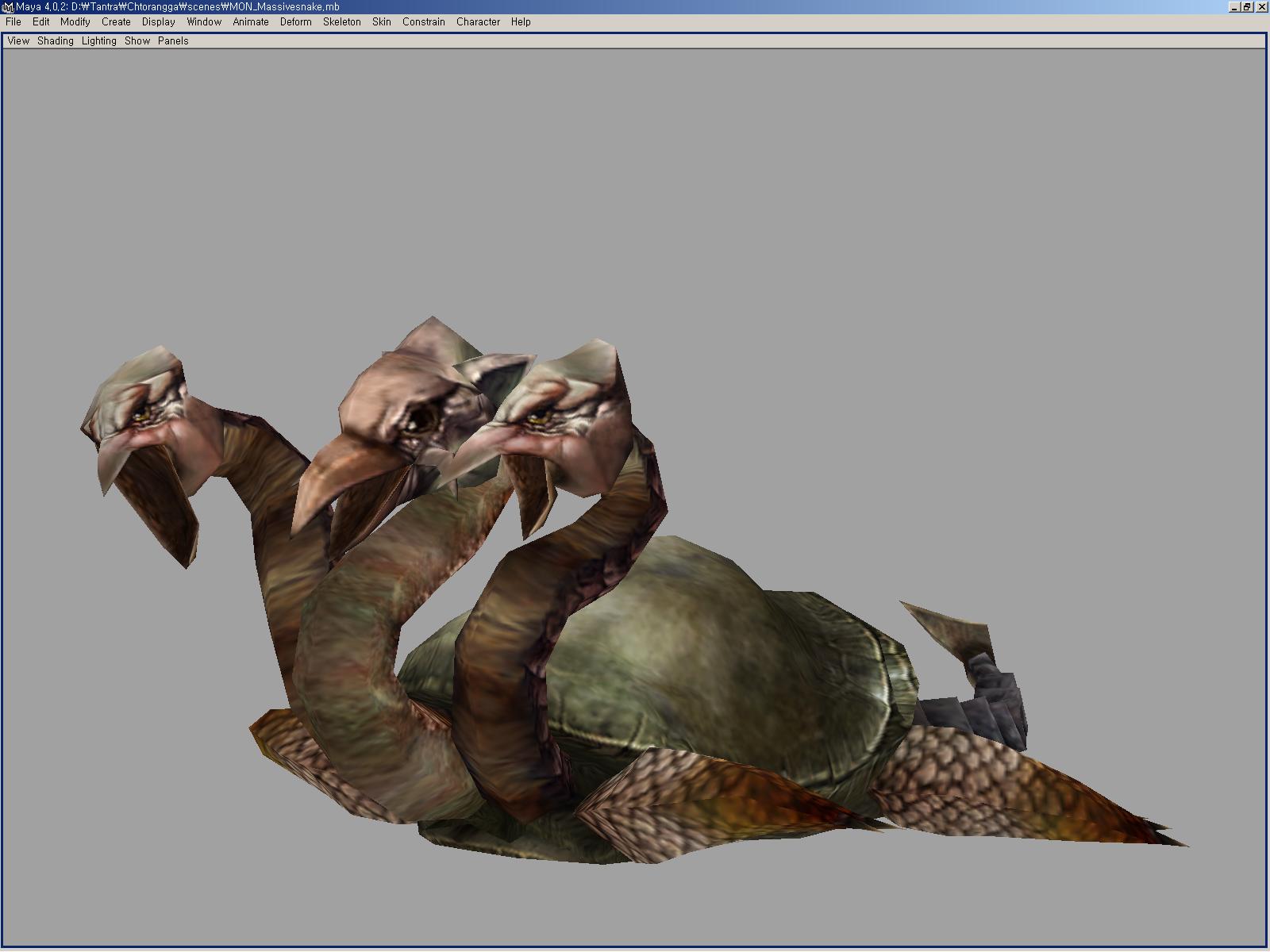Open the Character menu

478,22
